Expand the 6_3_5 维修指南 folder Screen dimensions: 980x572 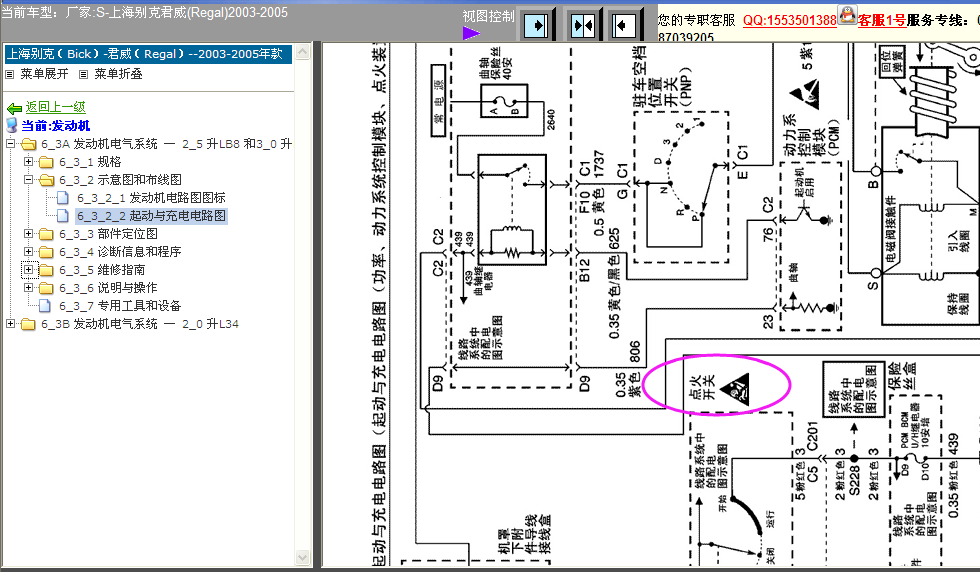pos(28,270)
